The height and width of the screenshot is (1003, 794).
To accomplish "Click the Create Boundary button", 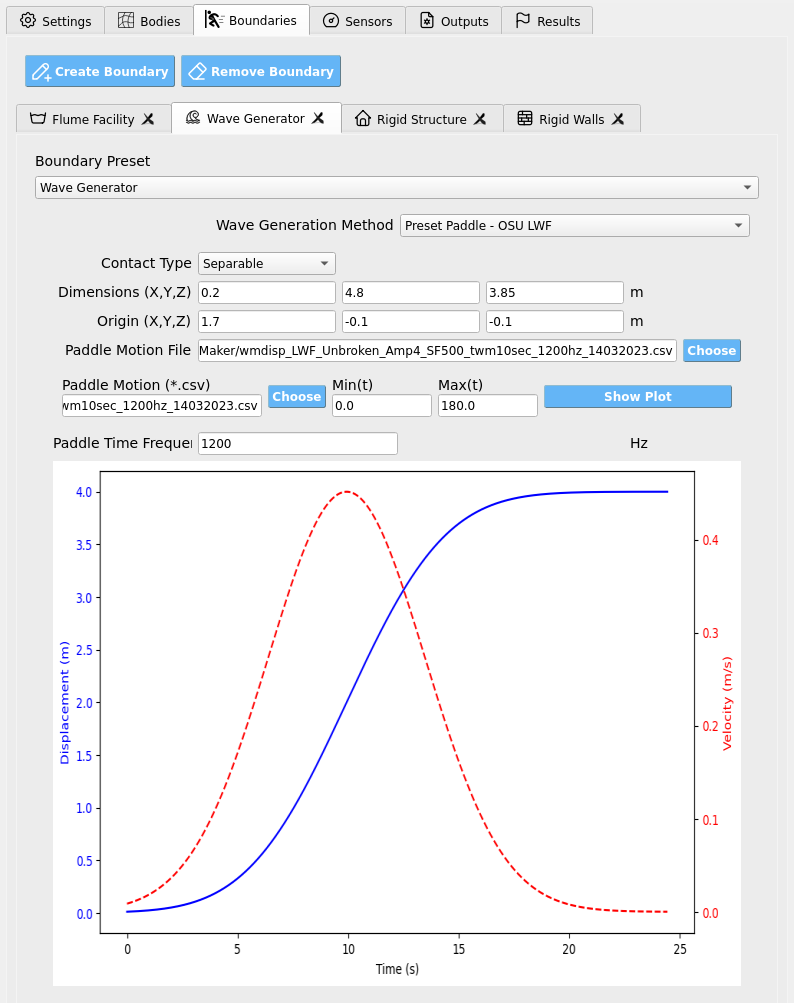I will pyautogui.click(x=102, y=71).
